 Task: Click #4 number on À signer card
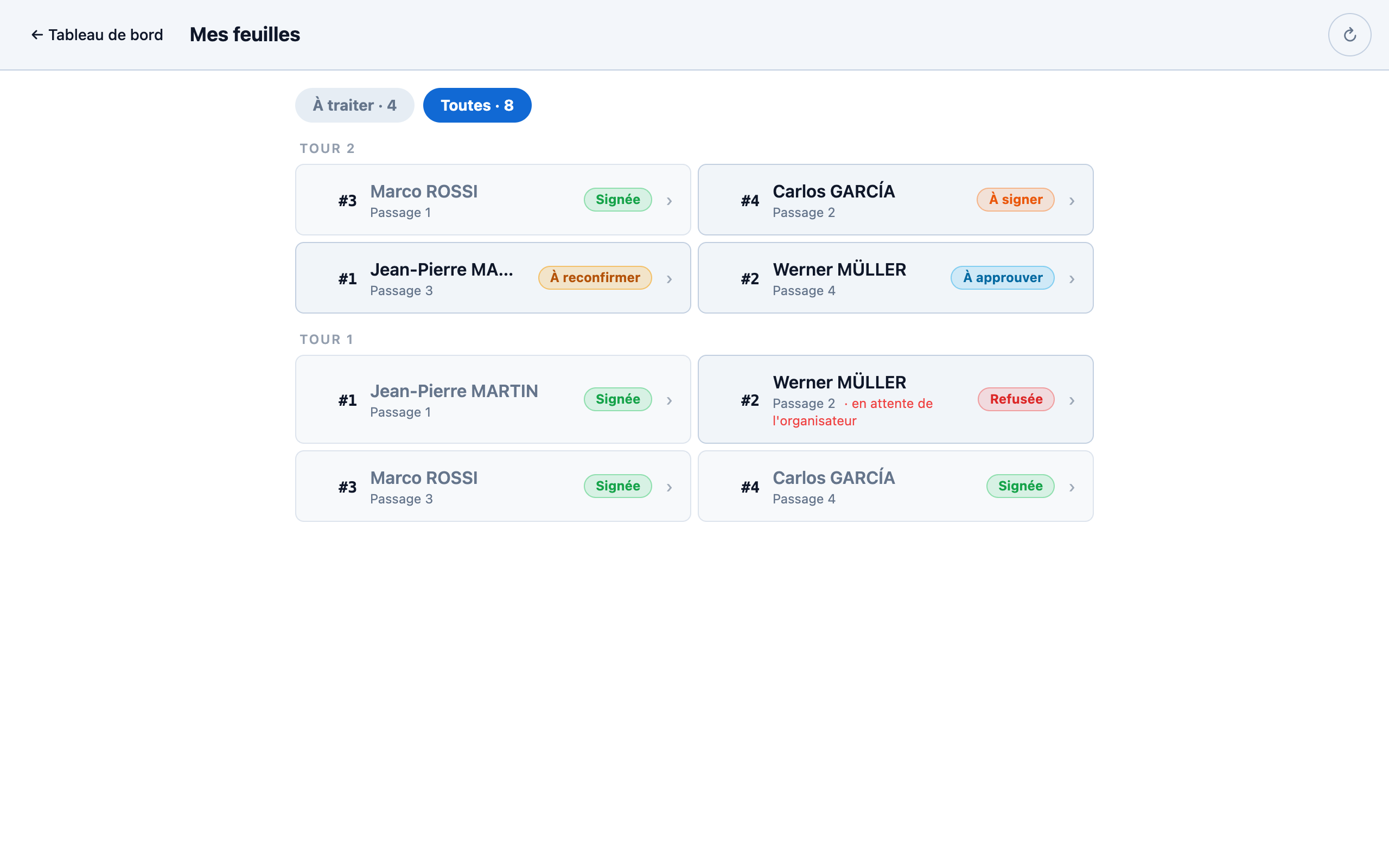pyautogui.click(x=750, y=201)
